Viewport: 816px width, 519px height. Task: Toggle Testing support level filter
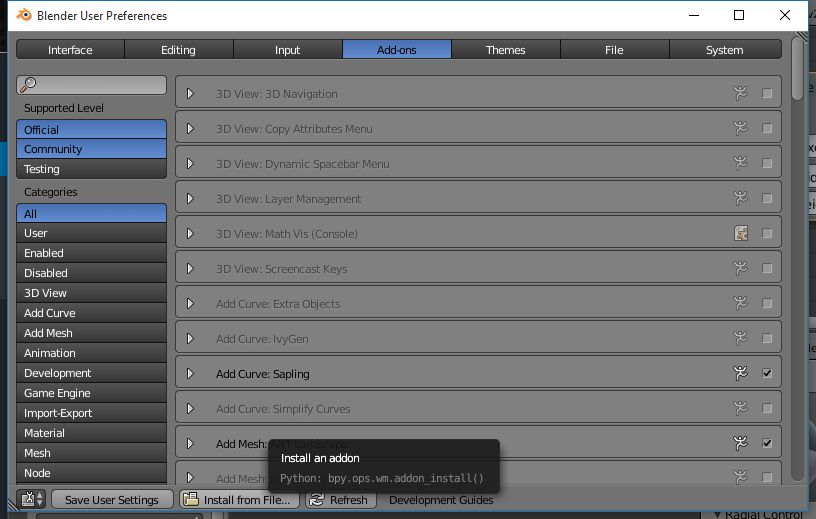coord(92,169)
